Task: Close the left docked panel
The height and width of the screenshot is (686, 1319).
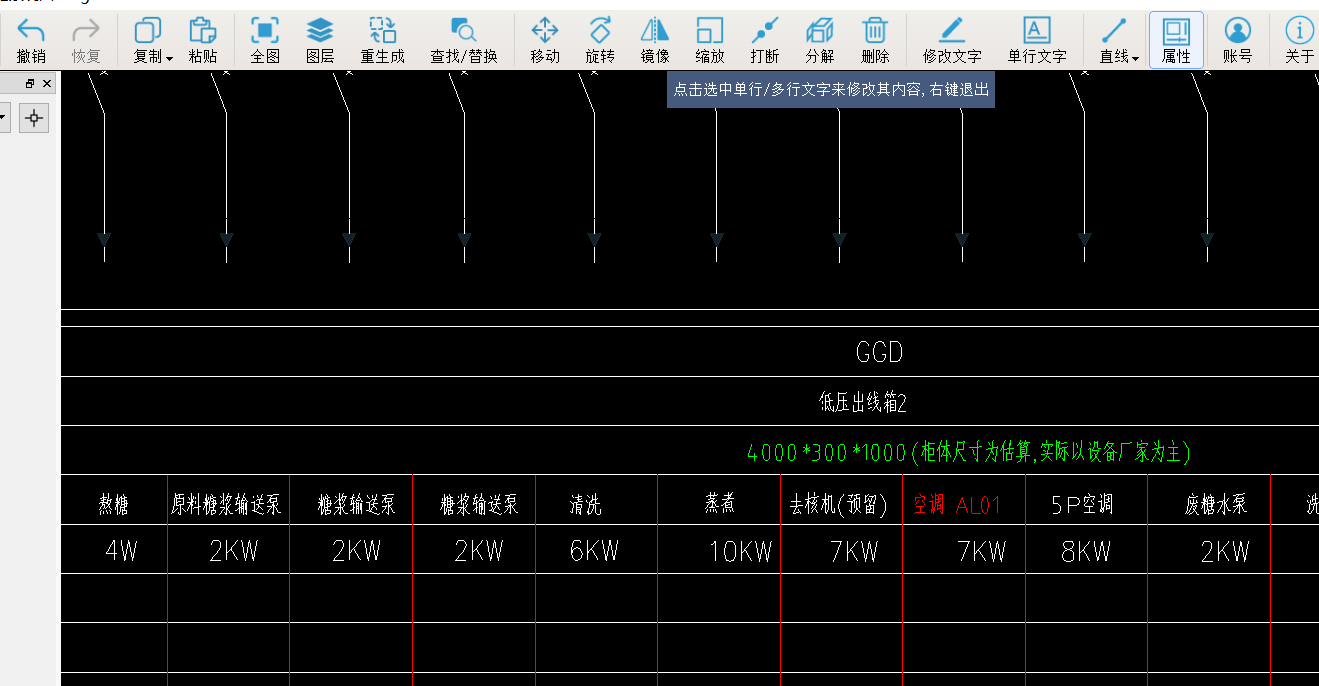Action: pos(47,84)
